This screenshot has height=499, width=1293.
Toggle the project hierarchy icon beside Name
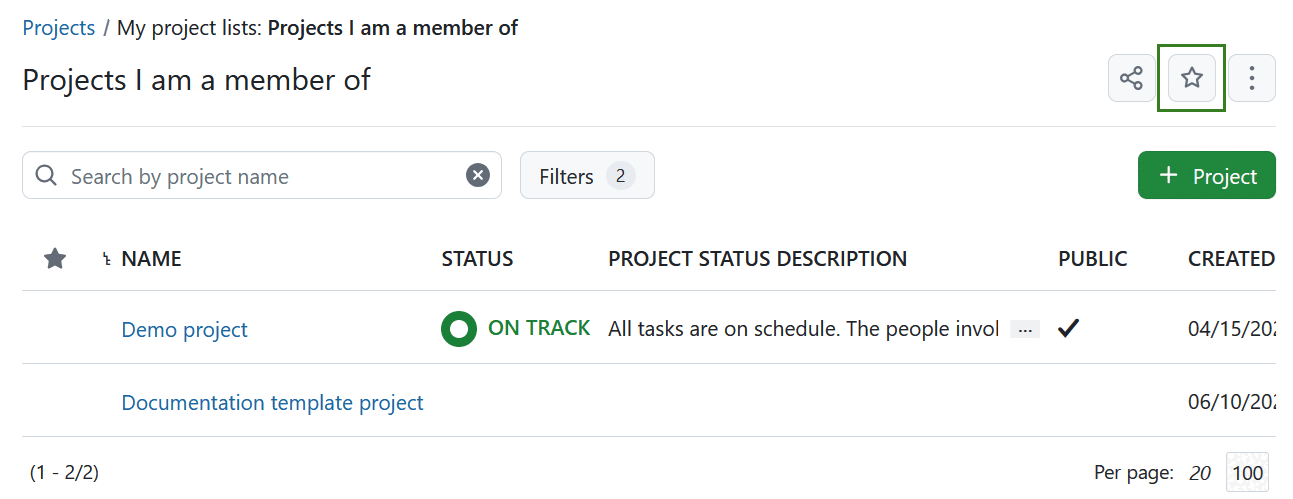[106, 260]
